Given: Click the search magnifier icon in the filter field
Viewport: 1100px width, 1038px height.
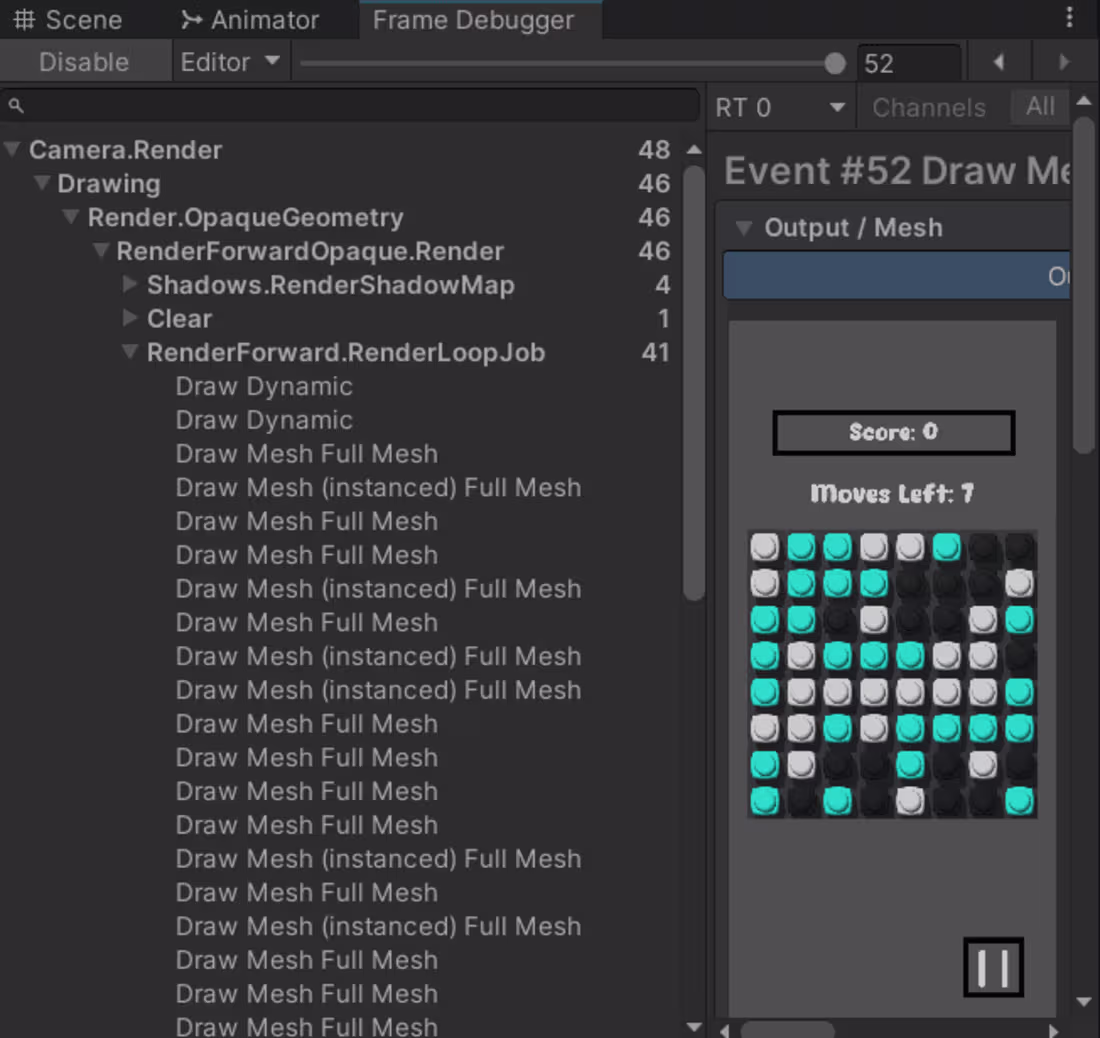Looking at the screenshot, I should pos(16,105).
